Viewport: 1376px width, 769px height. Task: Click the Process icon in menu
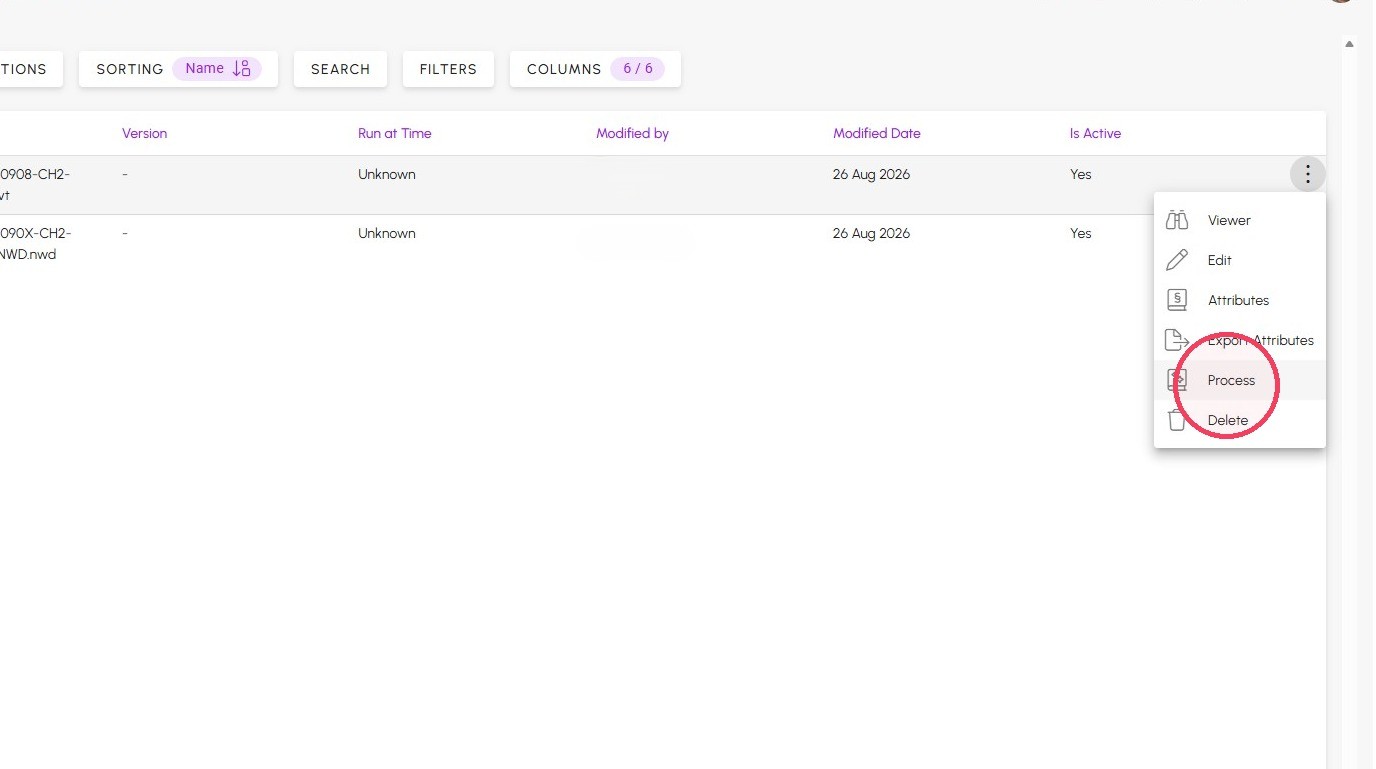[x=1177, y=380]
